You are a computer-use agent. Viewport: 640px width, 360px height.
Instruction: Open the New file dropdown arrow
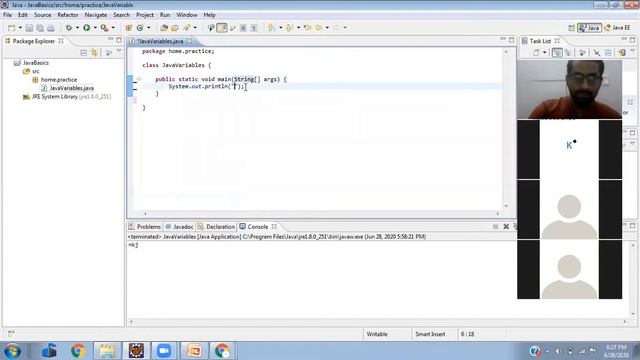pos(20,28)
